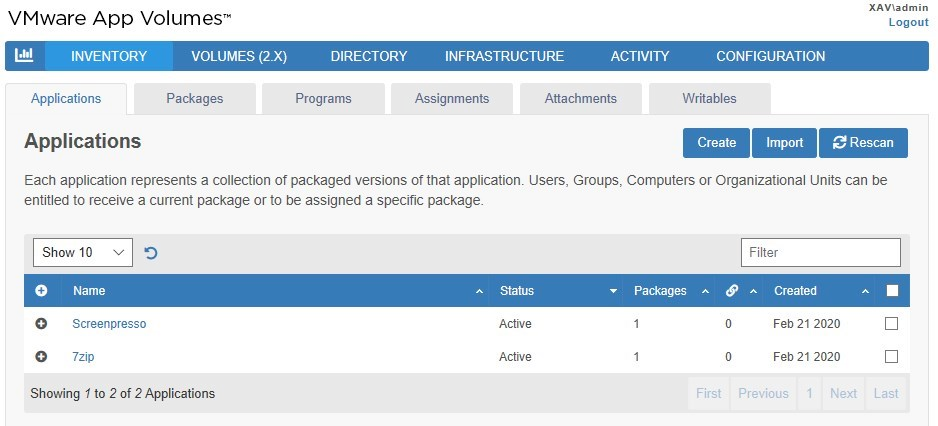The image size is (938, 426).
Task: Sort by Name column arrow
Action: point(479,291)
